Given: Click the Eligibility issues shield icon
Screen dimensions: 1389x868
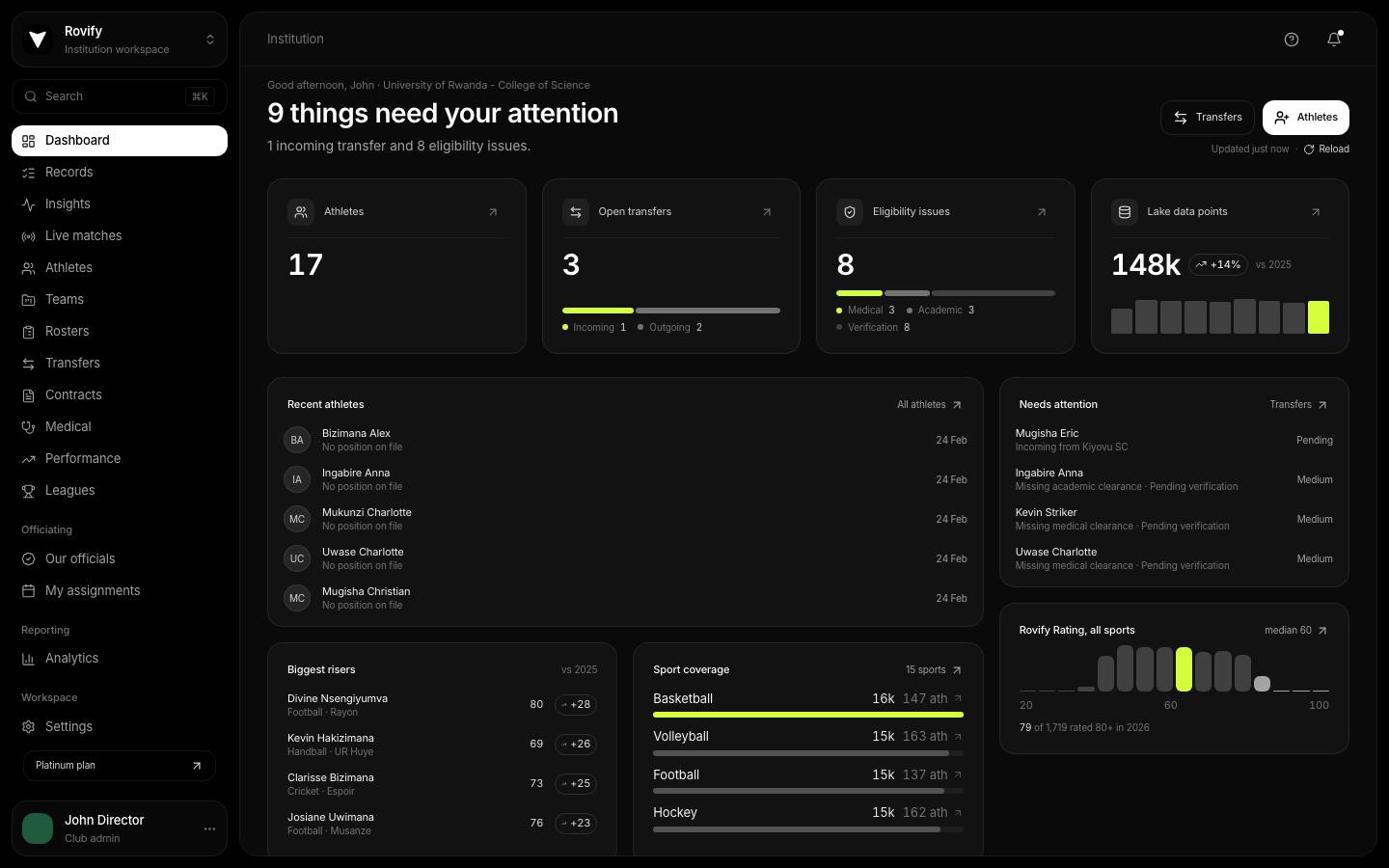Looking at the screenshot, I should click(850, 212).
